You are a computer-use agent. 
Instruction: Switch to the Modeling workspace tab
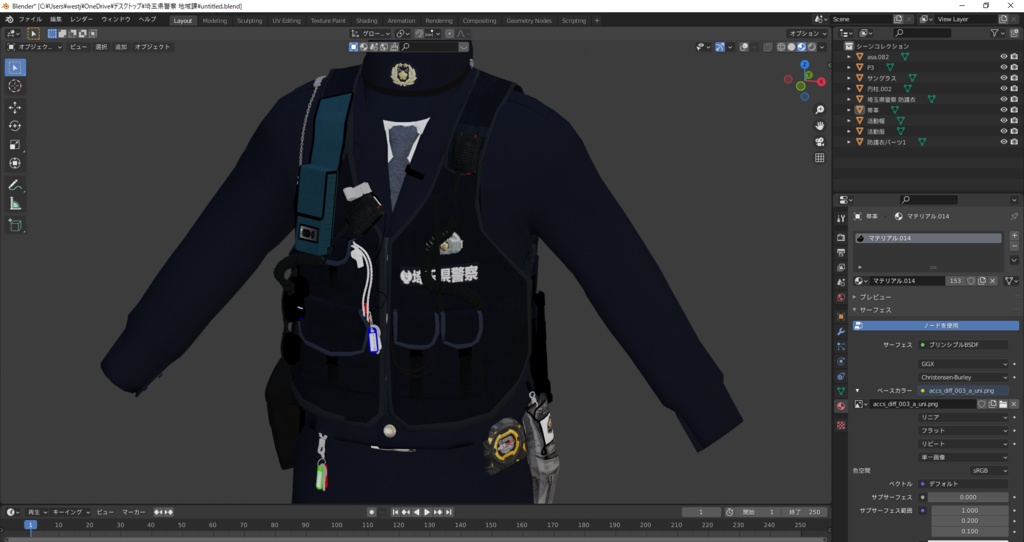point(214,20)
